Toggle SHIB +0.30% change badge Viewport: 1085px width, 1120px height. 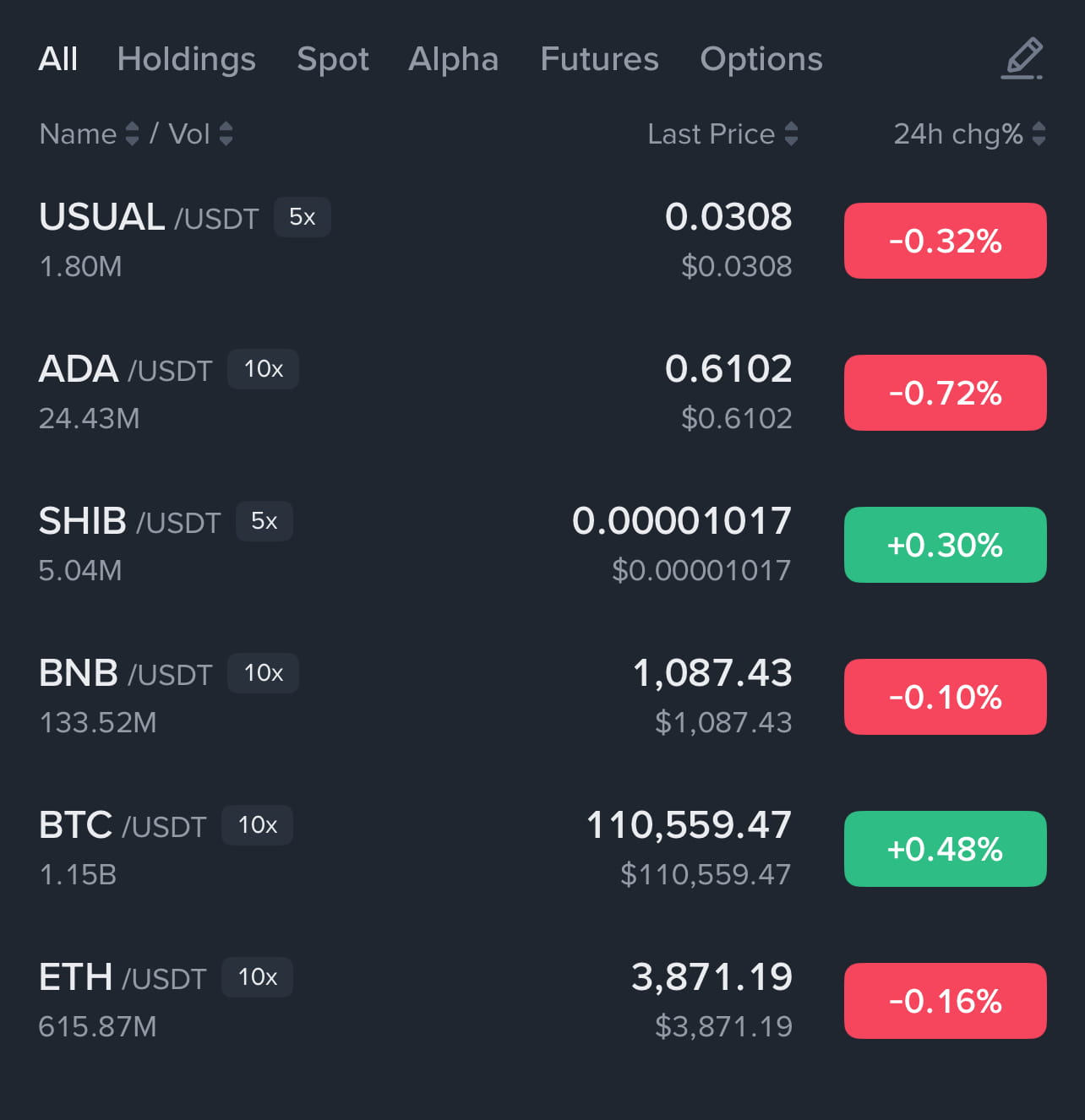pyautogui.click(x=945, y=545)
